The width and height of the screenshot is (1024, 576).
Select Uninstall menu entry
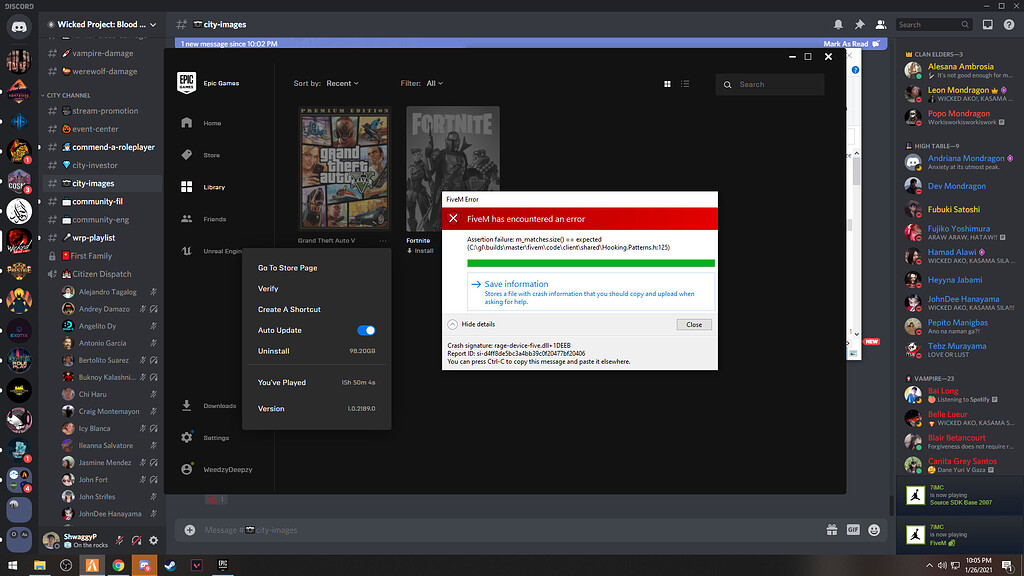click(317, 351)
